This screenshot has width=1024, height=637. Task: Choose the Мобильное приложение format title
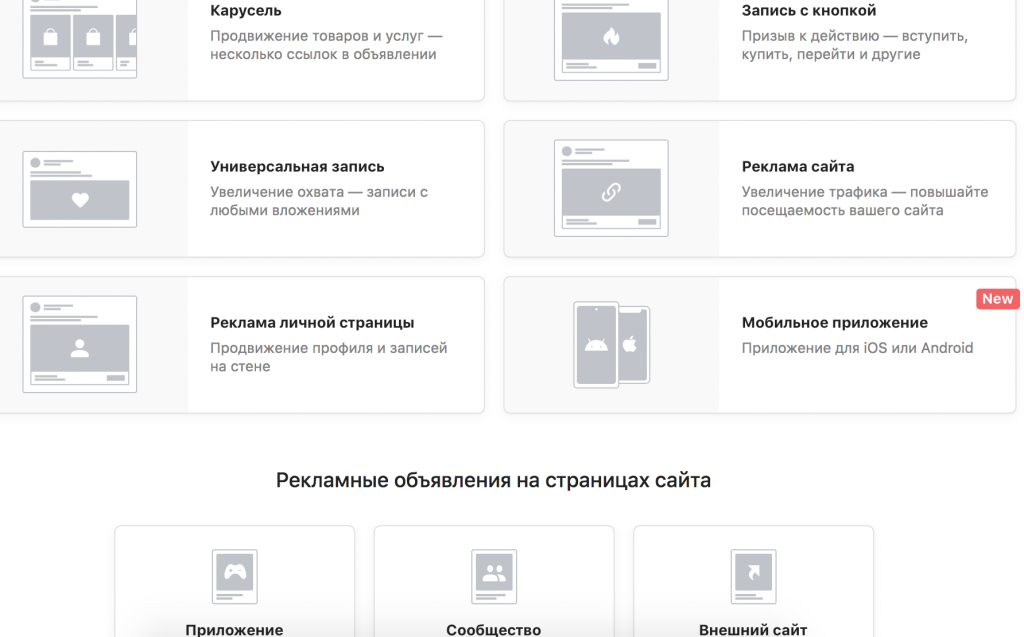coord(835,323)
